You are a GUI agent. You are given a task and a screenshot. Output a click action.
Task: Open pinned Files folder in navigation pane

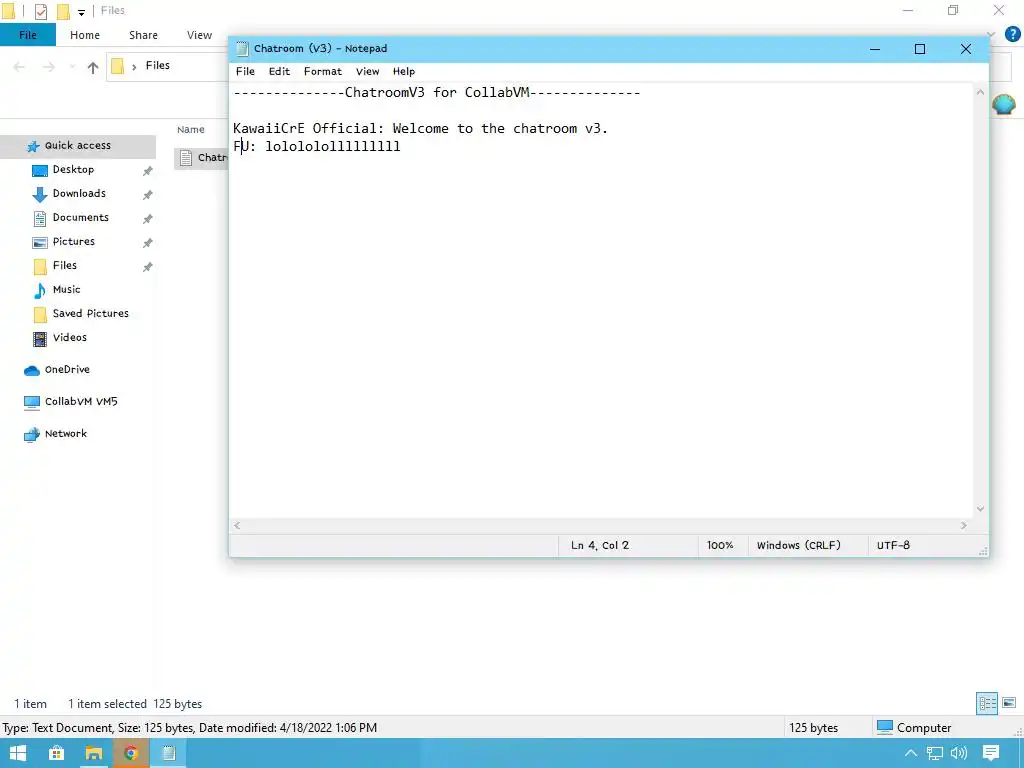pyautogui.click(x=65, y=265)
